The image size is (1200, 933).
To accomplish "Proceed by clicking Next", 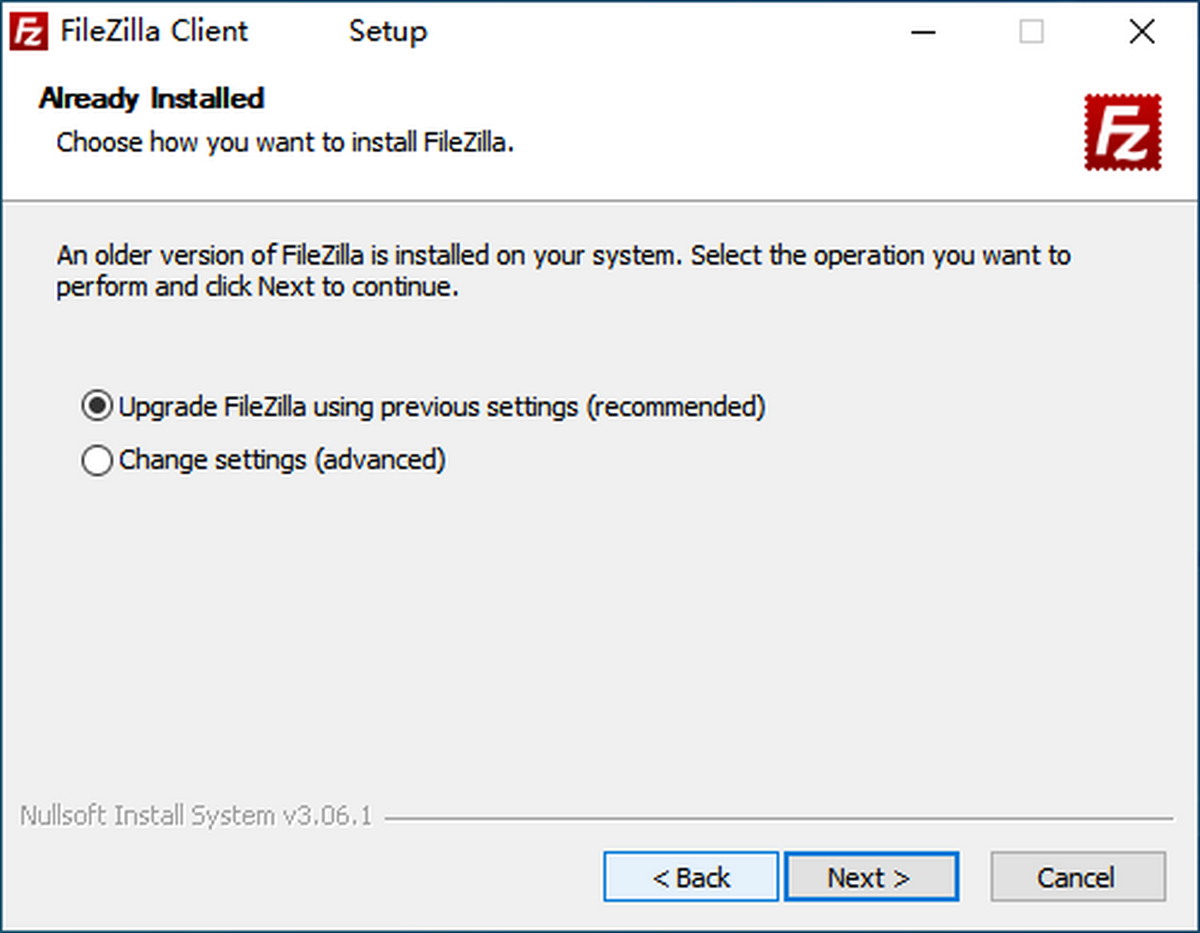I will pyautogui.click(x=871, y=876).
